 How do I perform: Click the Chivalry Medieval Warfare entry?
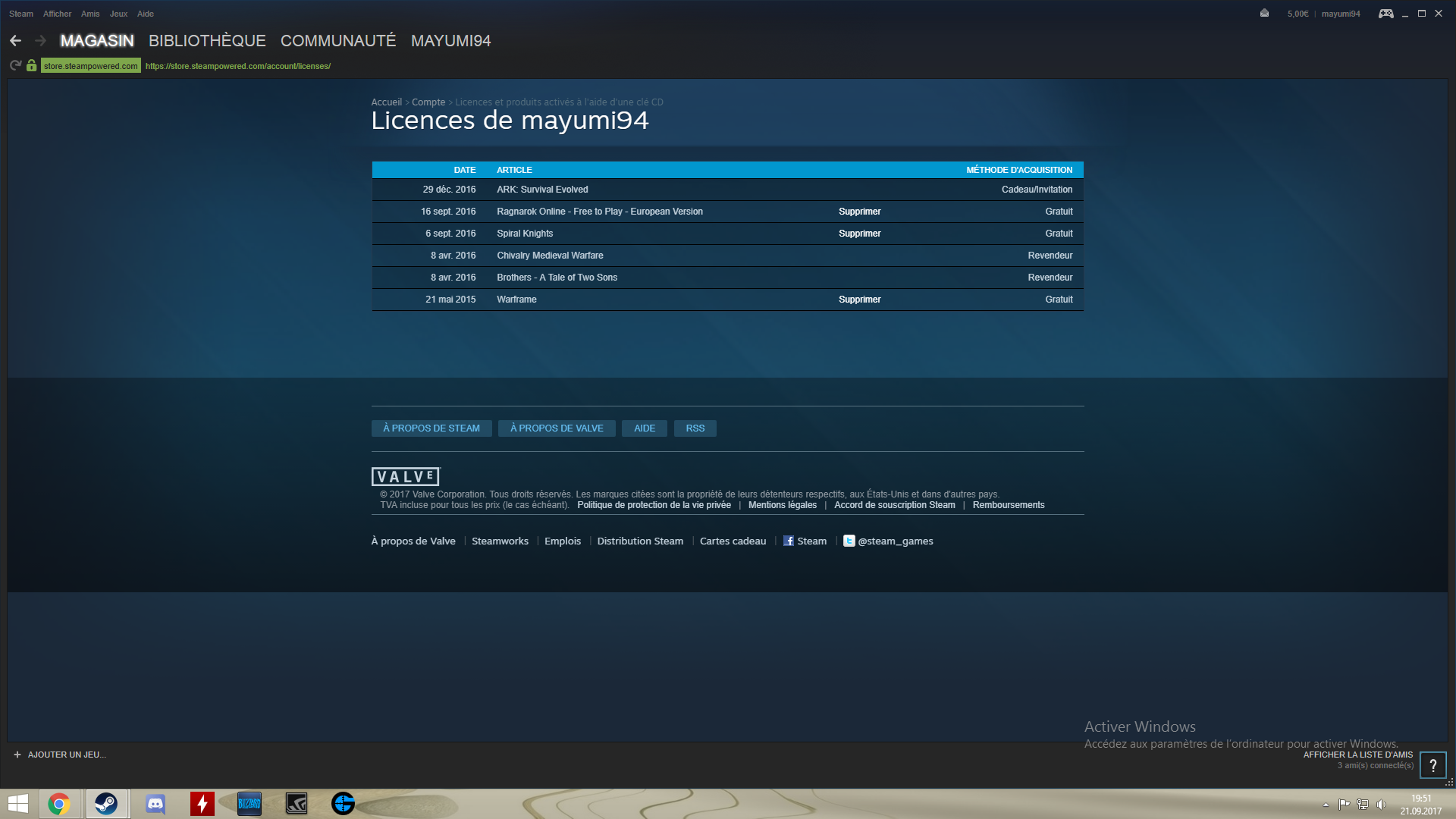click(x=550, y=256)
